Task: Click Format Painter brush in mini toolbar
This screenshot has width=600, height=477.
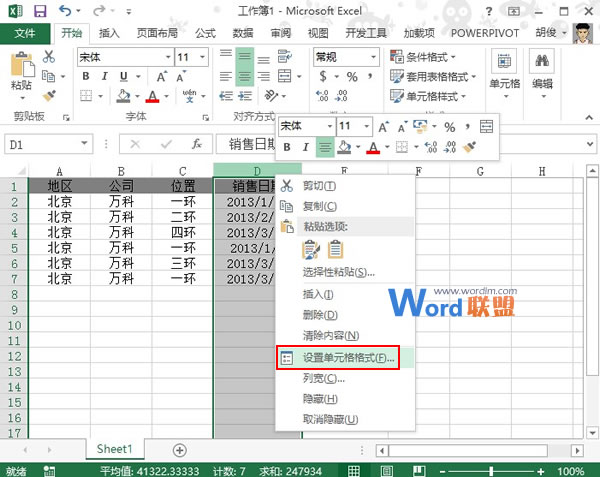Action: (x=469, y=147)
